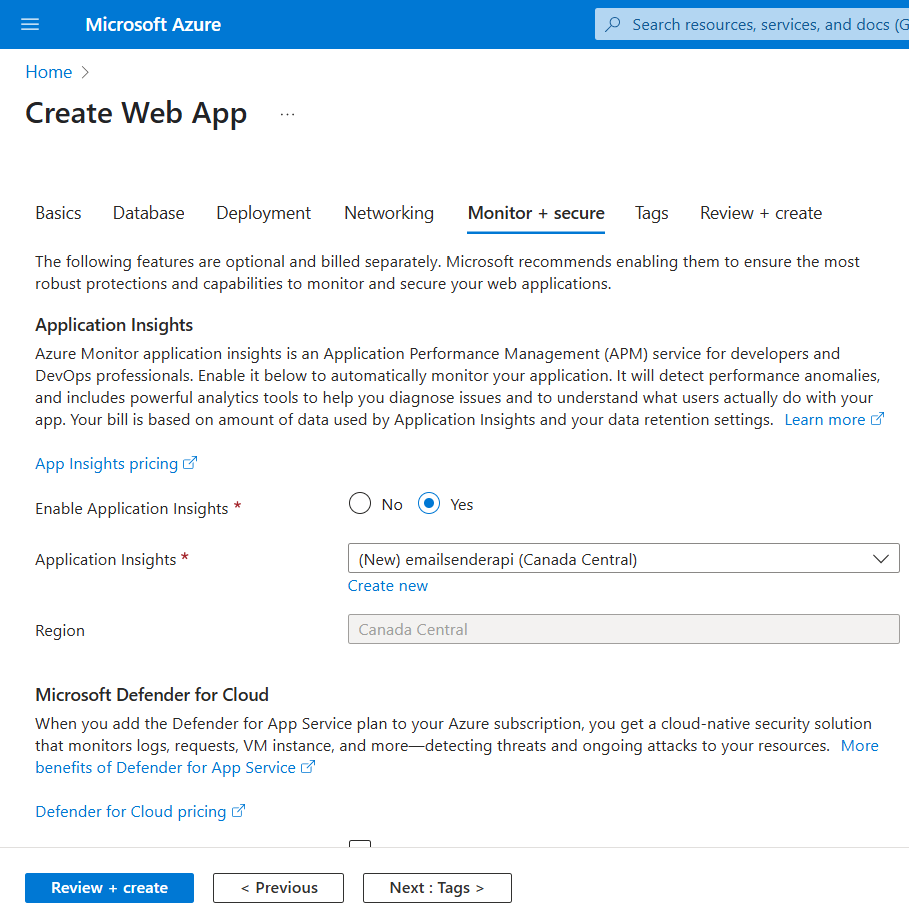Image resolution: width=909 pixels, height=917 pixels.
Task: Select No for Enable Application Insights
Action: [360, 504]
